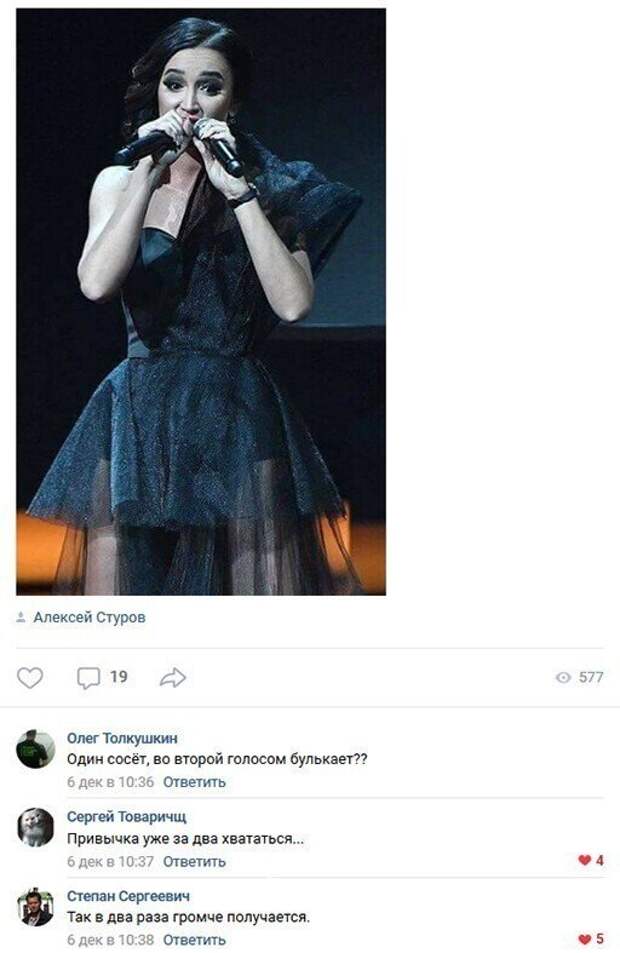Open comments via speech bubble icon
620x953 pixels.
pyautogui.click(x=88, y=678)
